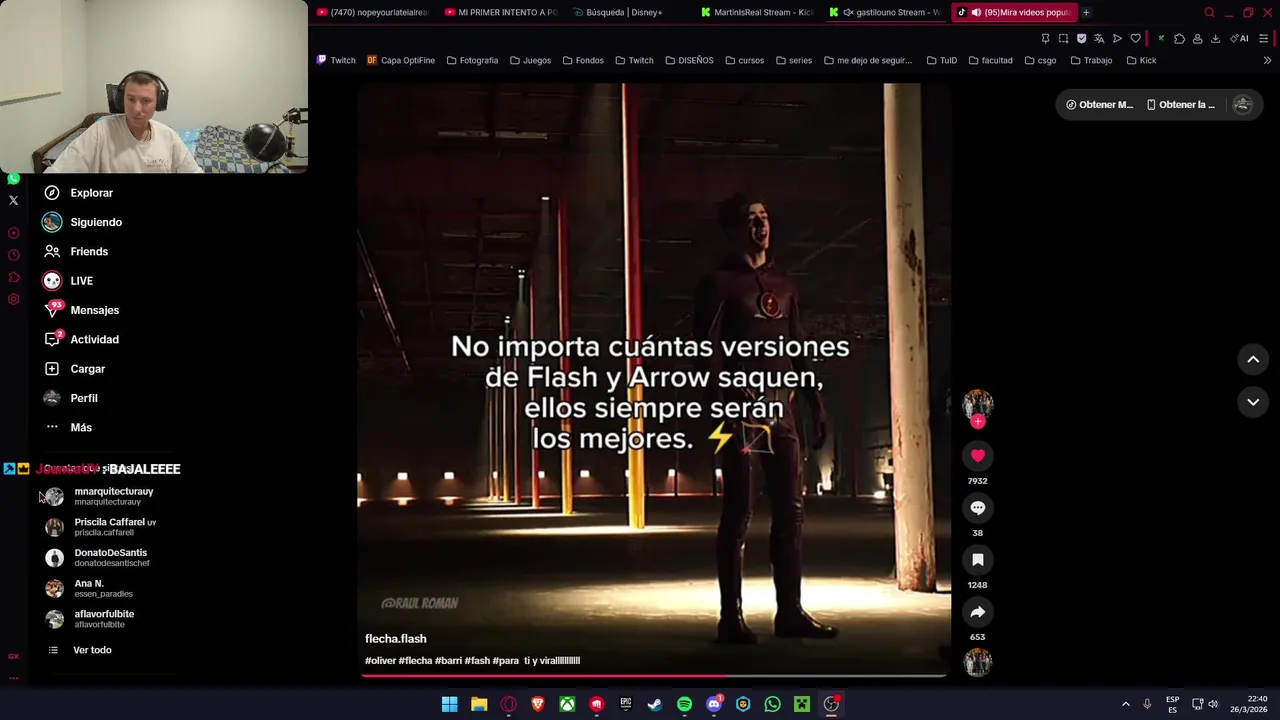Click the browser toolbar heart icon
This screenshot has height=720, width=1280.
click(x=1135, y=38)
